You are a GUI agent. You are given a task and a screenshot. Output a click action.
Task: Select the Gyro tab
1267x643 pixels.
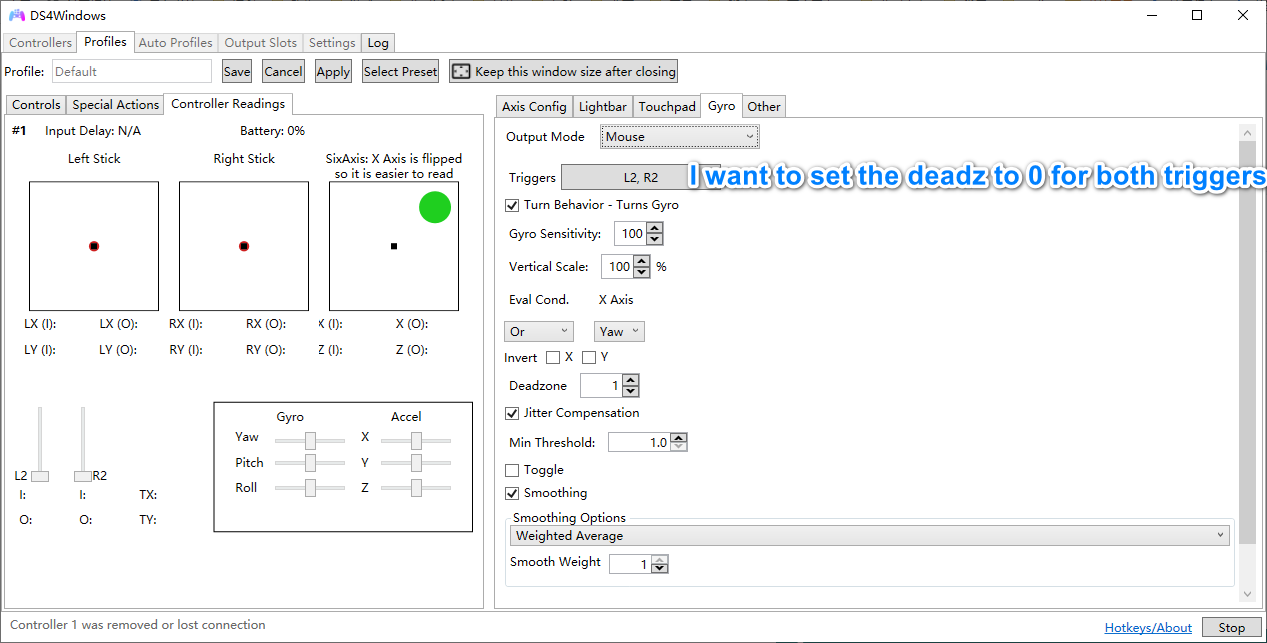pos(721,106)
